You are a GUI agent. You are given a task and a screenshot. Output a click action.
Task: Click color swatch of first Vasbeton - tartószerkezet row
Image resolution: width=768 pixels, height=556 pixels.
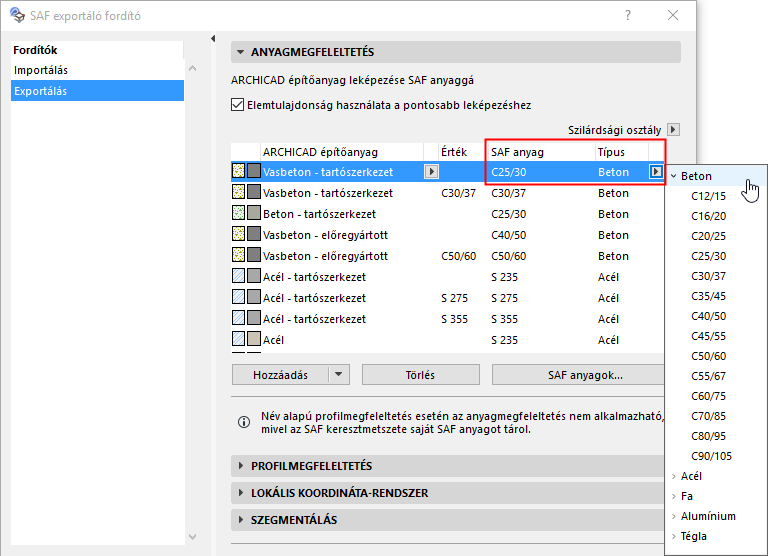pos(254,171)
